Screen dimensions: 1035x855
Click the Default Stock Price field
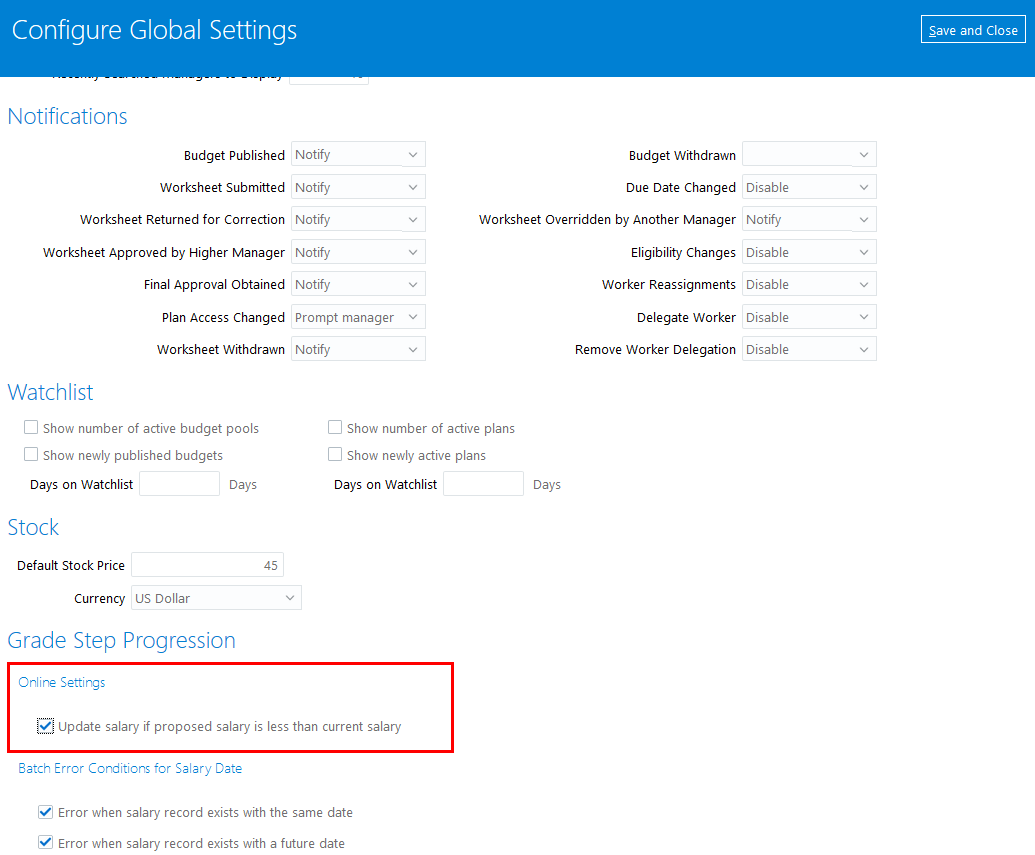click(207, 565)
